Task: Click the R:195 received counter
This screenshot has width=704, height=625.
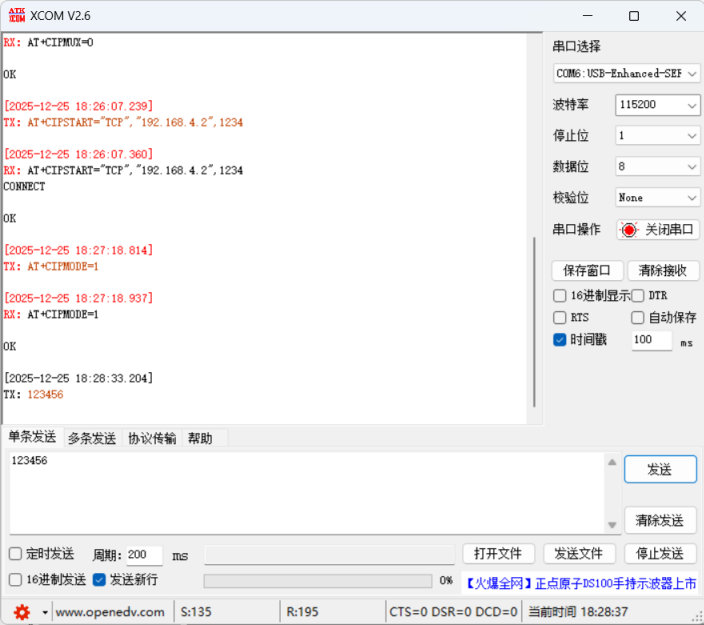Action: point(302,612)
